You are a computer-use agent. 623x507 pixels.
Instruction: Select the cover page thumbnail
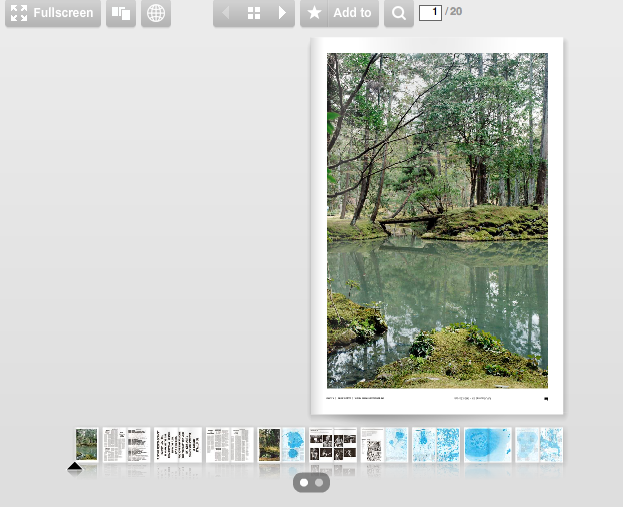[87, 444]
